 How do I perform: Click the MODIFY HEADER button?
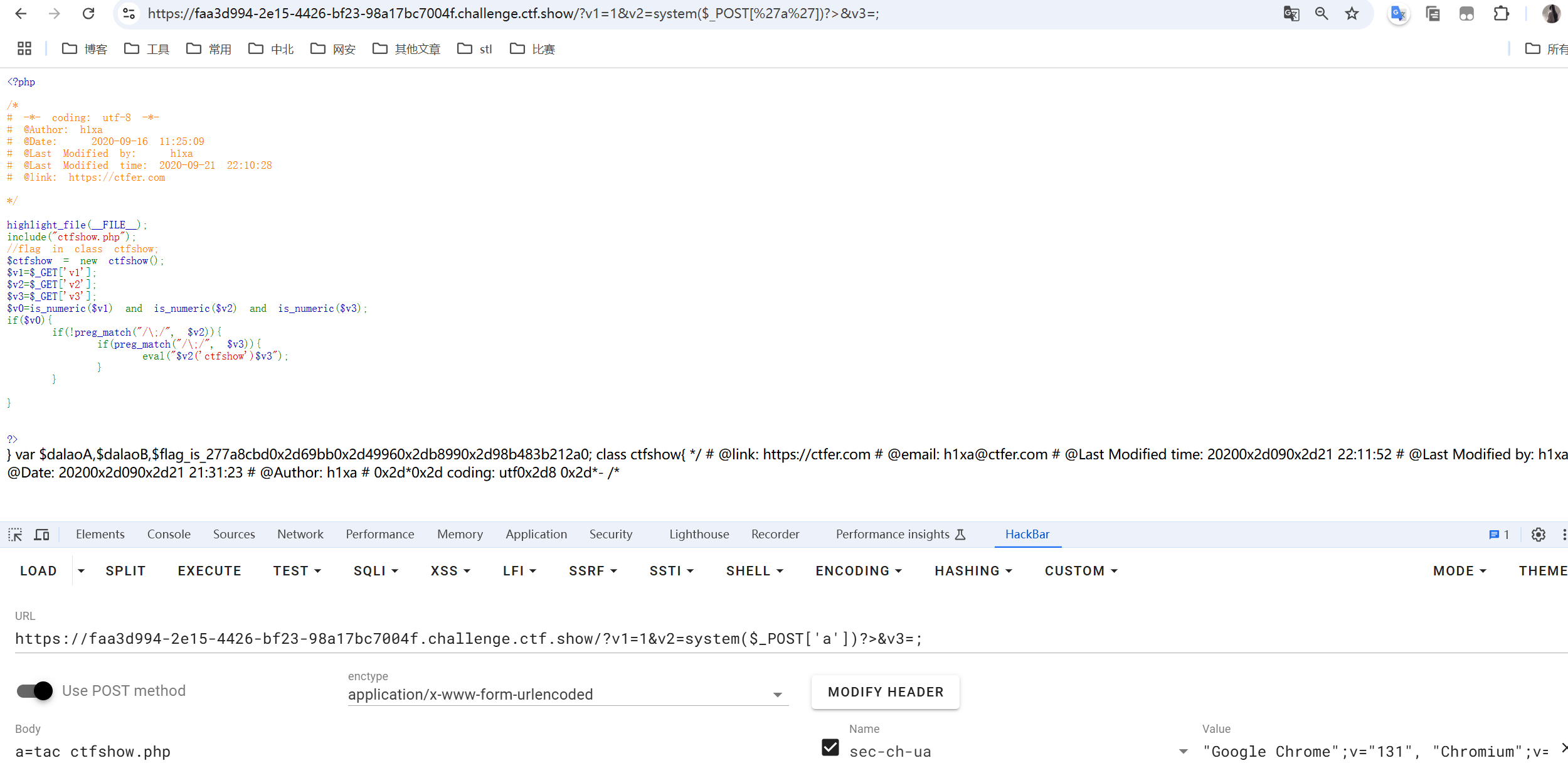[x=886, y=692]
